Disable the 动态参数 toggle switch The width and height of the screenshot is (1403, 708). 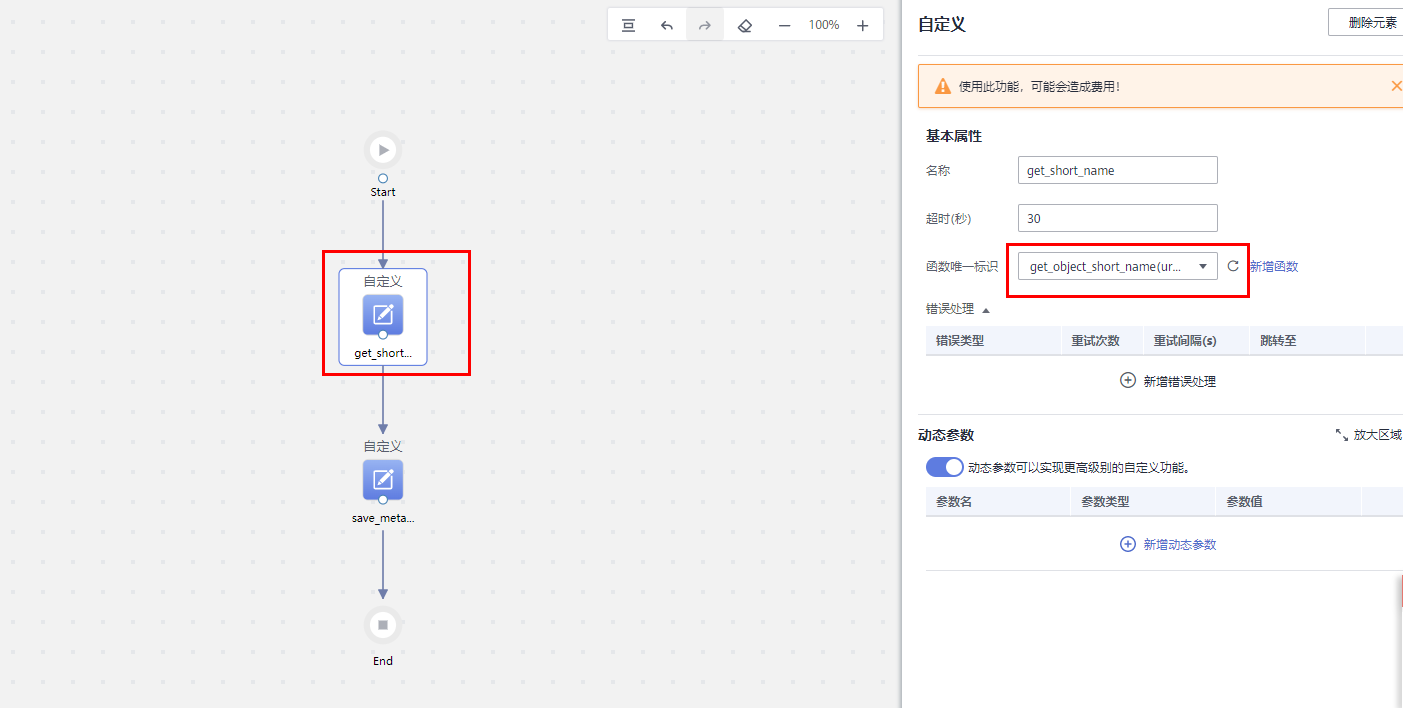point(944,467)
